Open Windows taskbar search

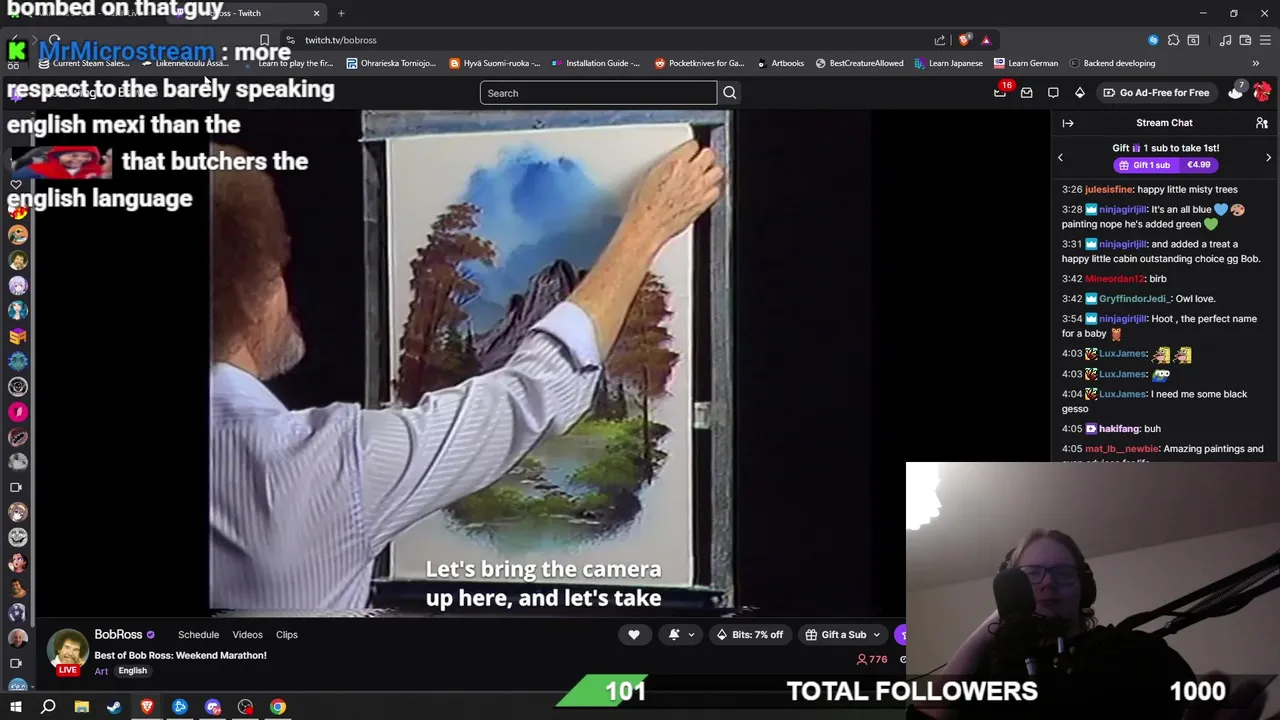[48, 707]
